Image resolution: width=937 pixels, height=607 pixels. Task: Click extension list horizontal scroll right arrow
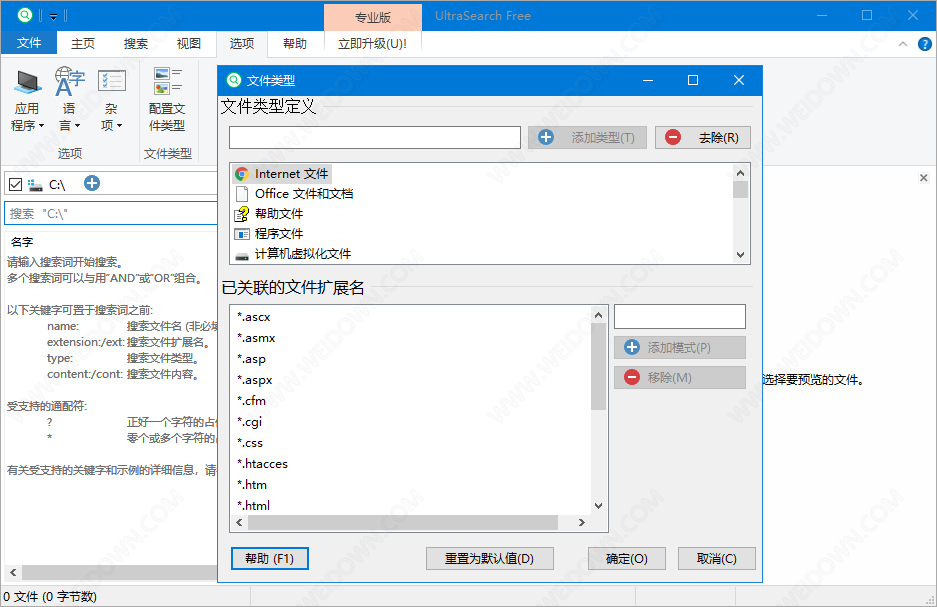[581, 523]
